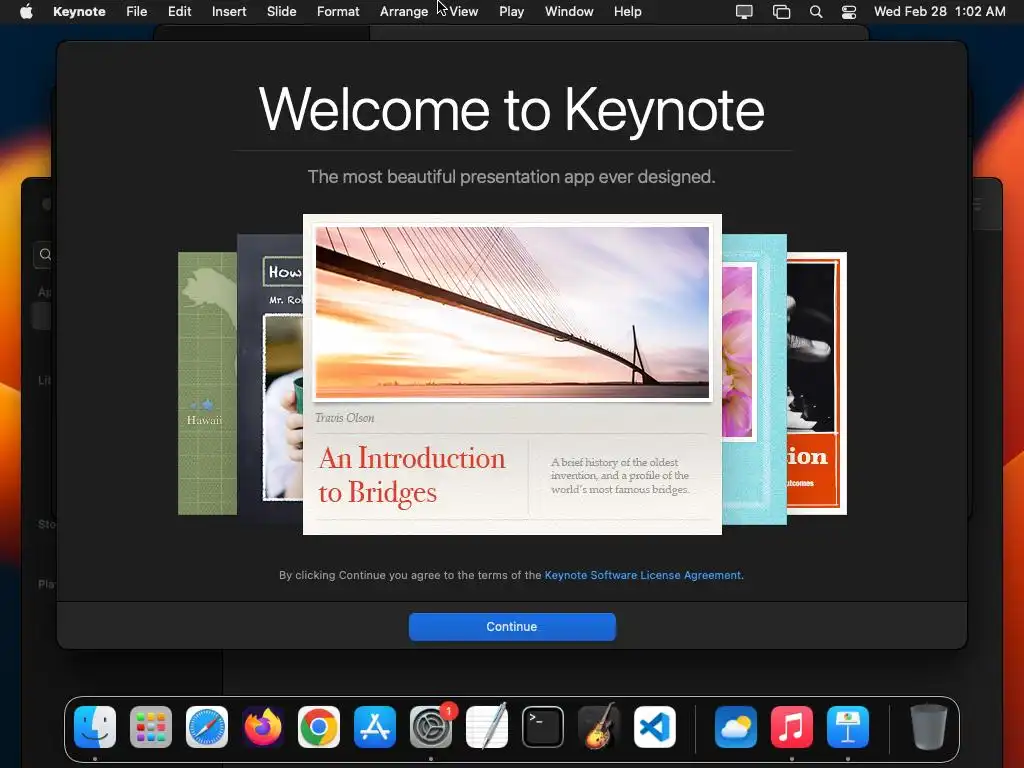Open the View menu

pyautogui.click(x=464, y=12)
